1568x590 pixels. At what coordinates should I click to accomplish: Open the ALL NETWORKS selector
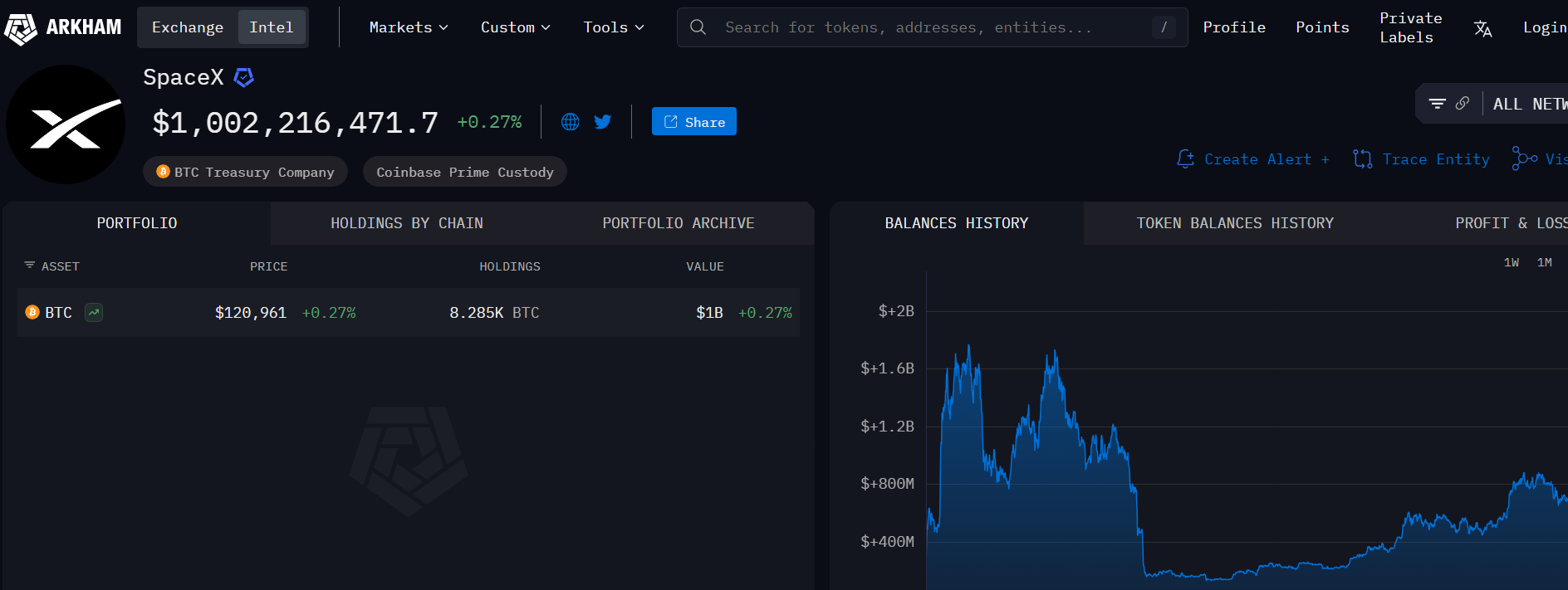(x=1530, y=104)
